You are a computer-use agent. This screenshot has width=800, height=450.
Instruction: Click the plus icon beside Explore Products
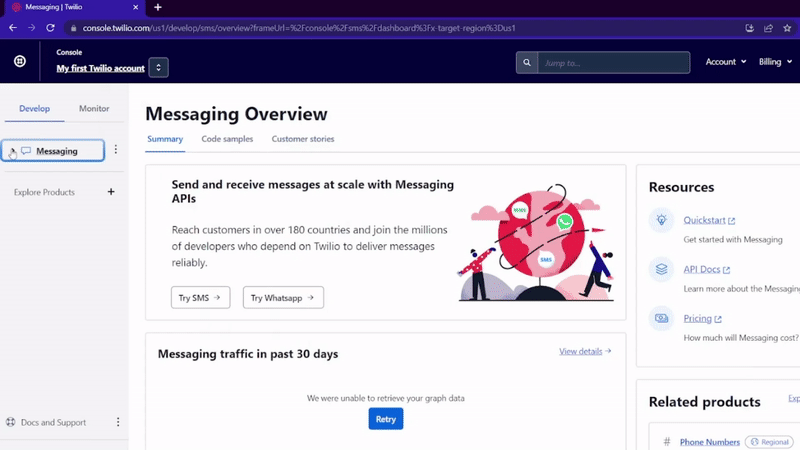point(111,192)
